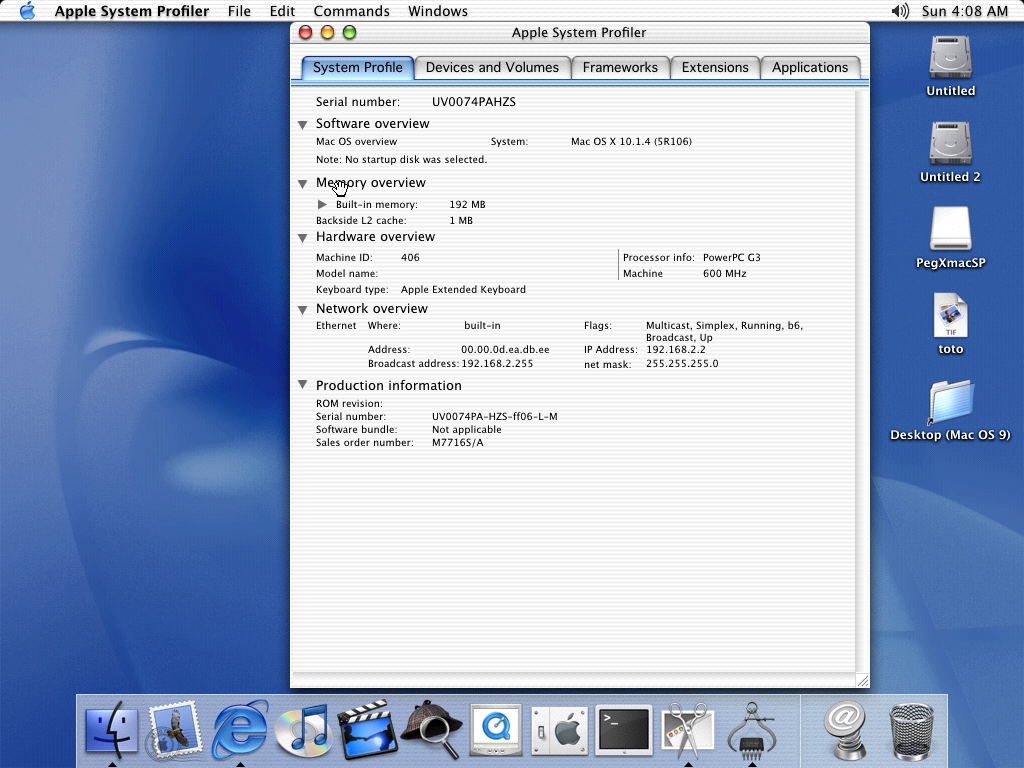This screenshot has height=768, width=1024.
Task: Open iMovie clapperboard icon in Dock
Action: [367, 730]
